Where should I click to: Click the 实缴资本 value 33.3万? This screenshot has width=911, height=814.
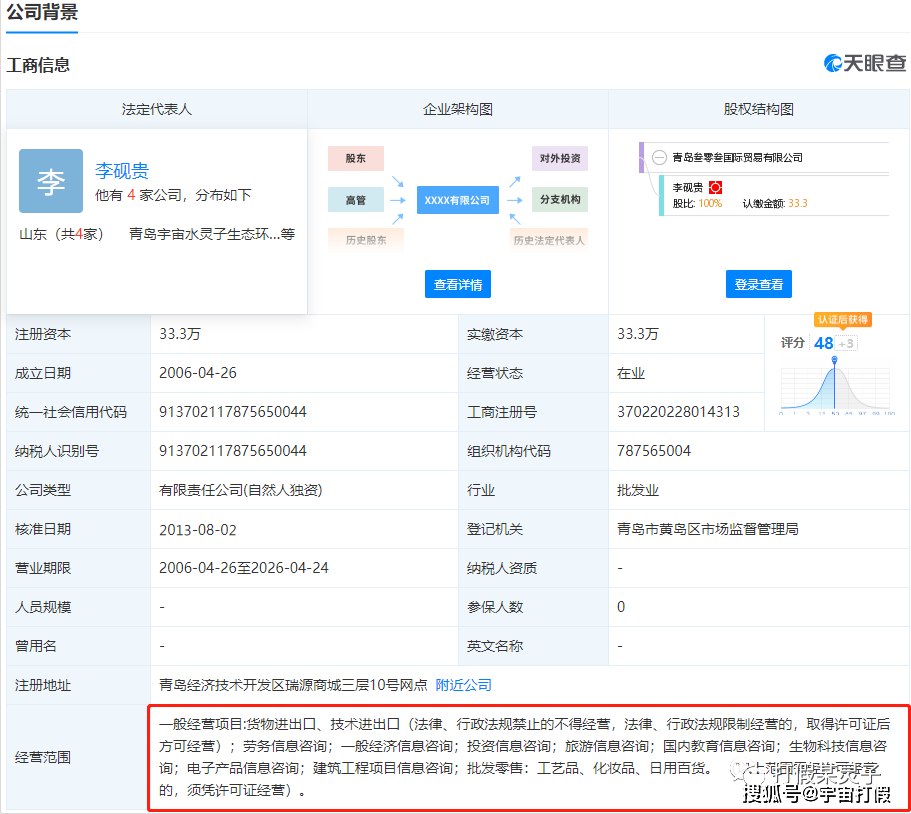638,334
